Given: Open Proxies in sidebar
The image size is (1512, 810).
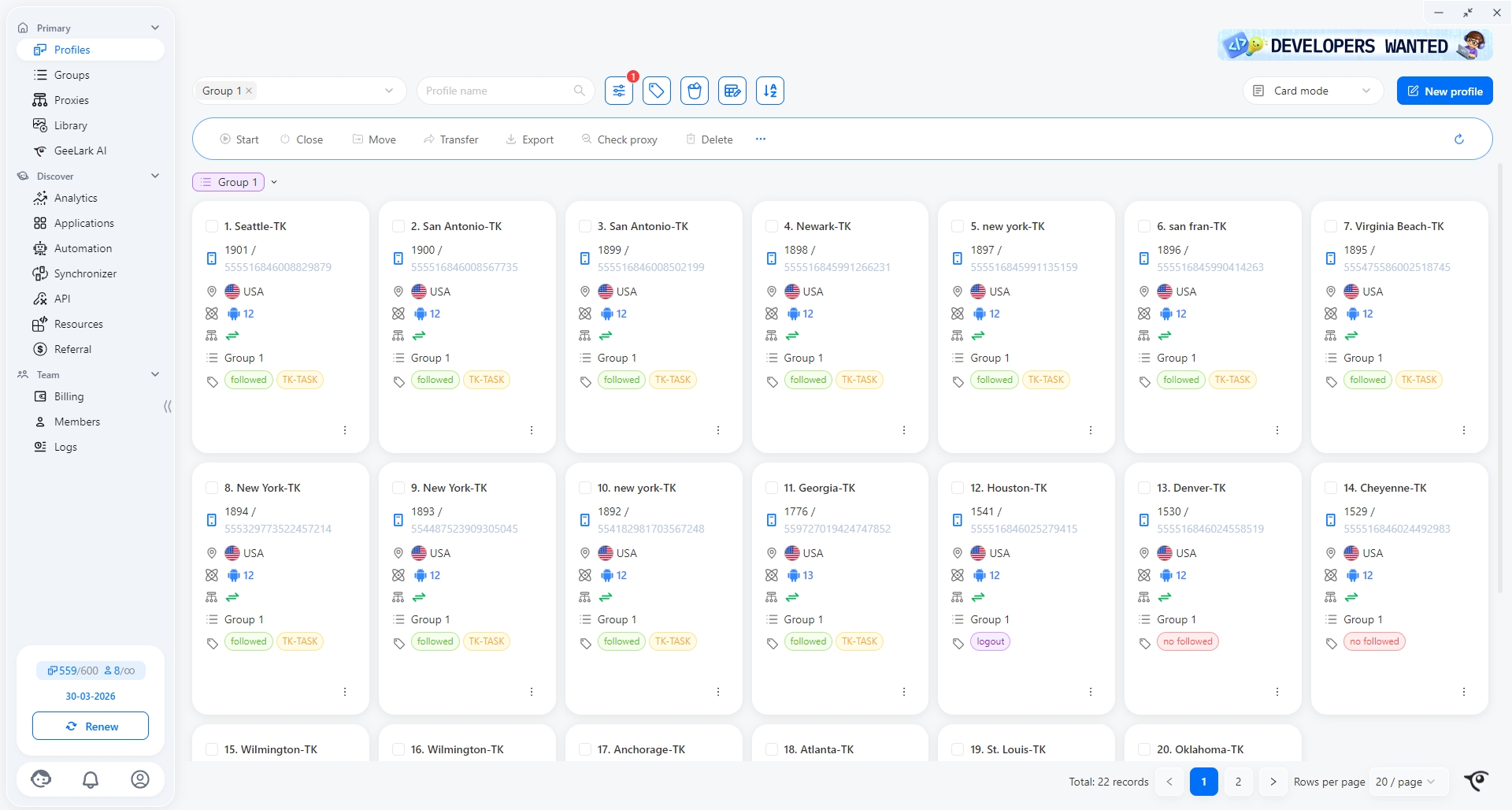Looking at the screenshot, I should [91, 100].
